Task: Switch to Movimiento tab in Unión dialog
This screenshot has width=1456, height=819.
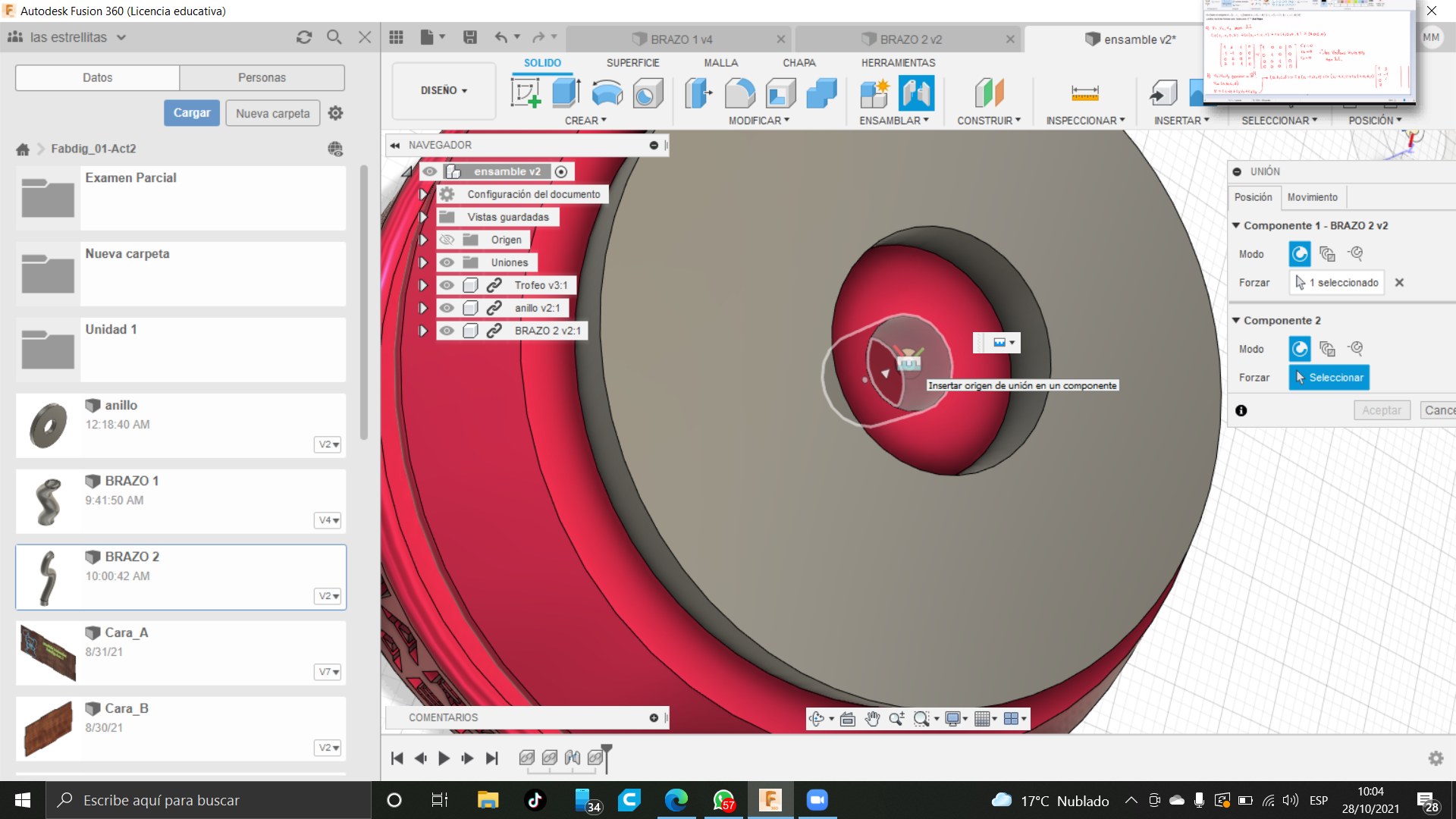Action: (x=1312, y=197)
